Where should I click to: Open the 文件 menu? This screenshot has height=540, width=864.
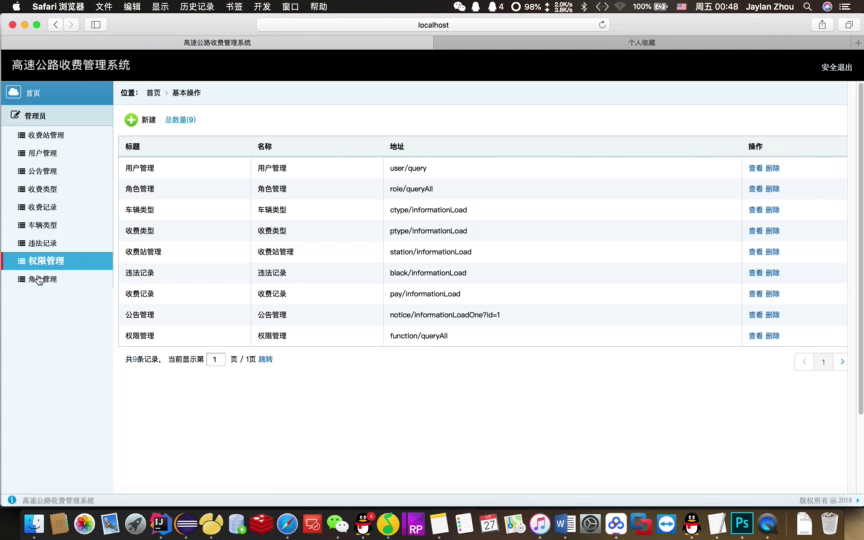104,7
